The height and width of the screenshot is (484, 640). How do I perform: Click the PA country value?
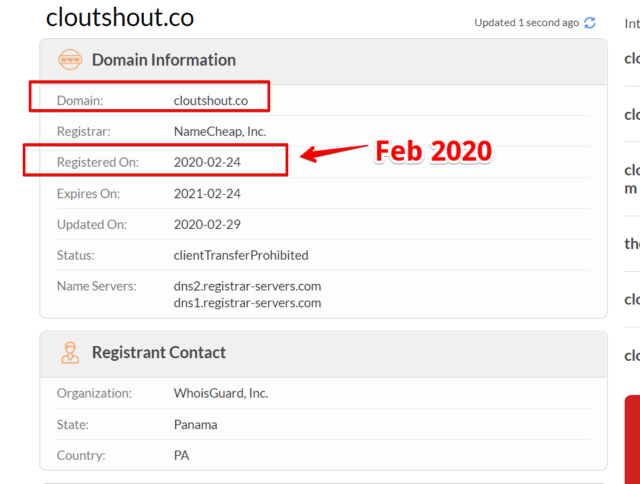(x=182, y=455)
